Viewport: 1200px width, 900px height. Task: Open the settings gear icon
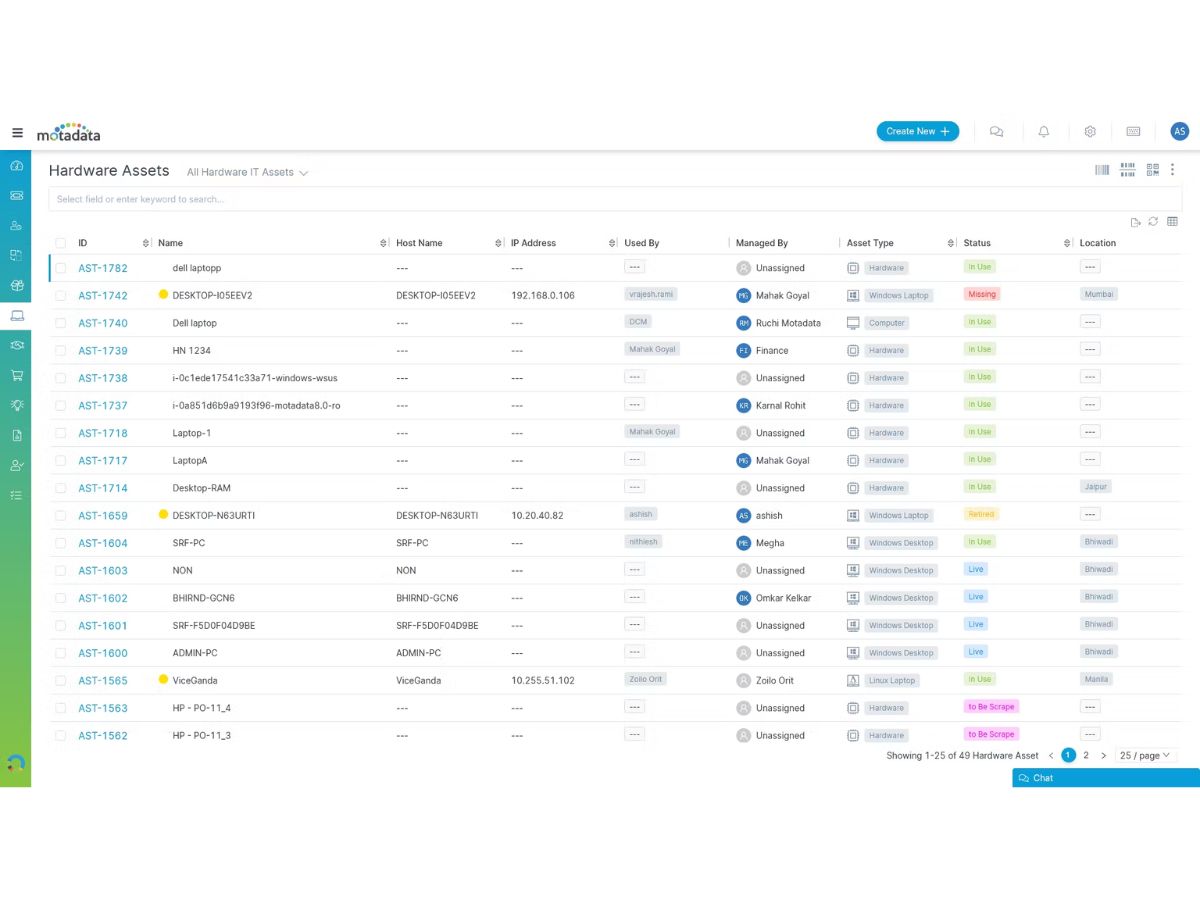[1090, 131]
